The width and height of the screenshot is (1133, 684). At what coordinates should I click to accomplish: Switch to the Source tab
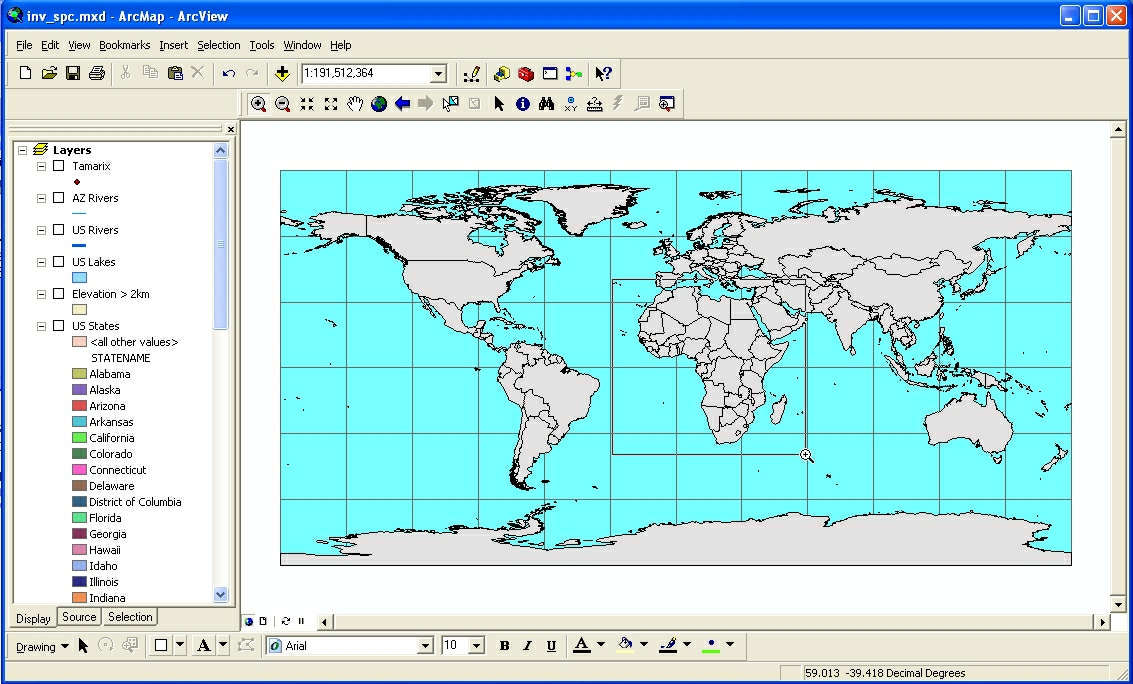click(79, 617)
